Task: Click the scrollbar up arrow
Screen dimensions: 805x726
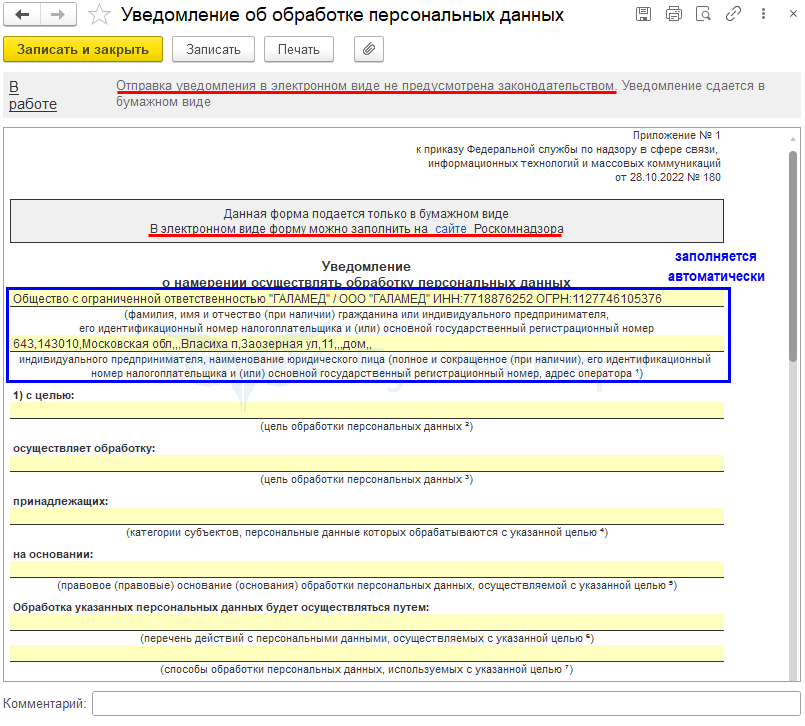Action: click(x=793, y=139)
